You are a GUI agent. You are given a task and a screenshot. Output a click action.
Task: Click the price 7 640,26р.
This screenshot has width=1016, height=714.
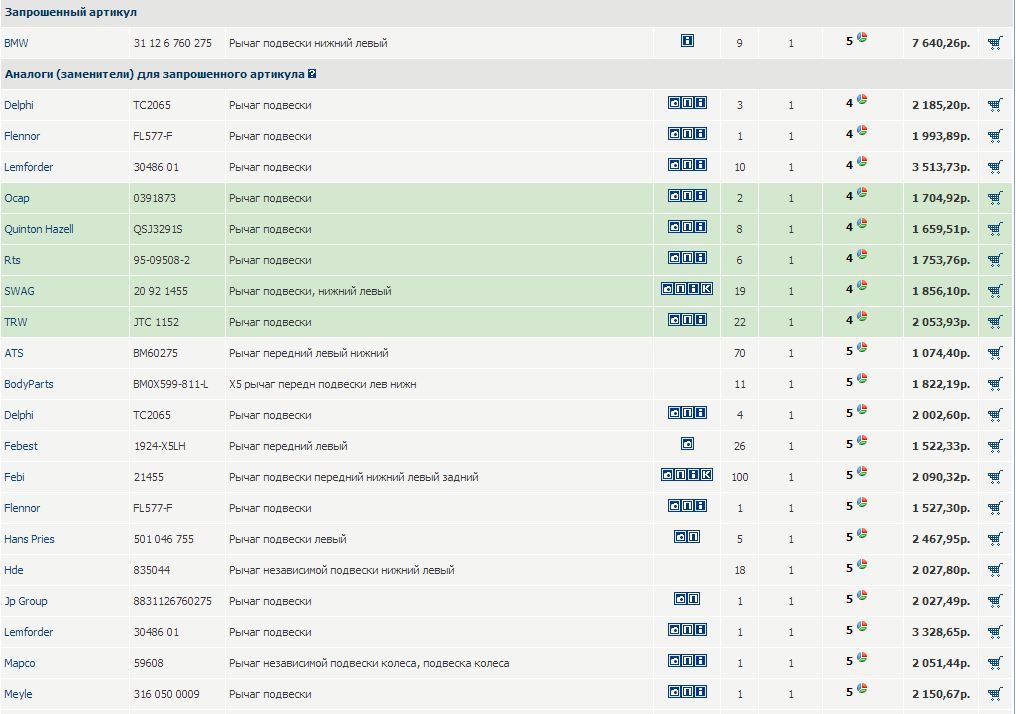[x=941, y=43]
